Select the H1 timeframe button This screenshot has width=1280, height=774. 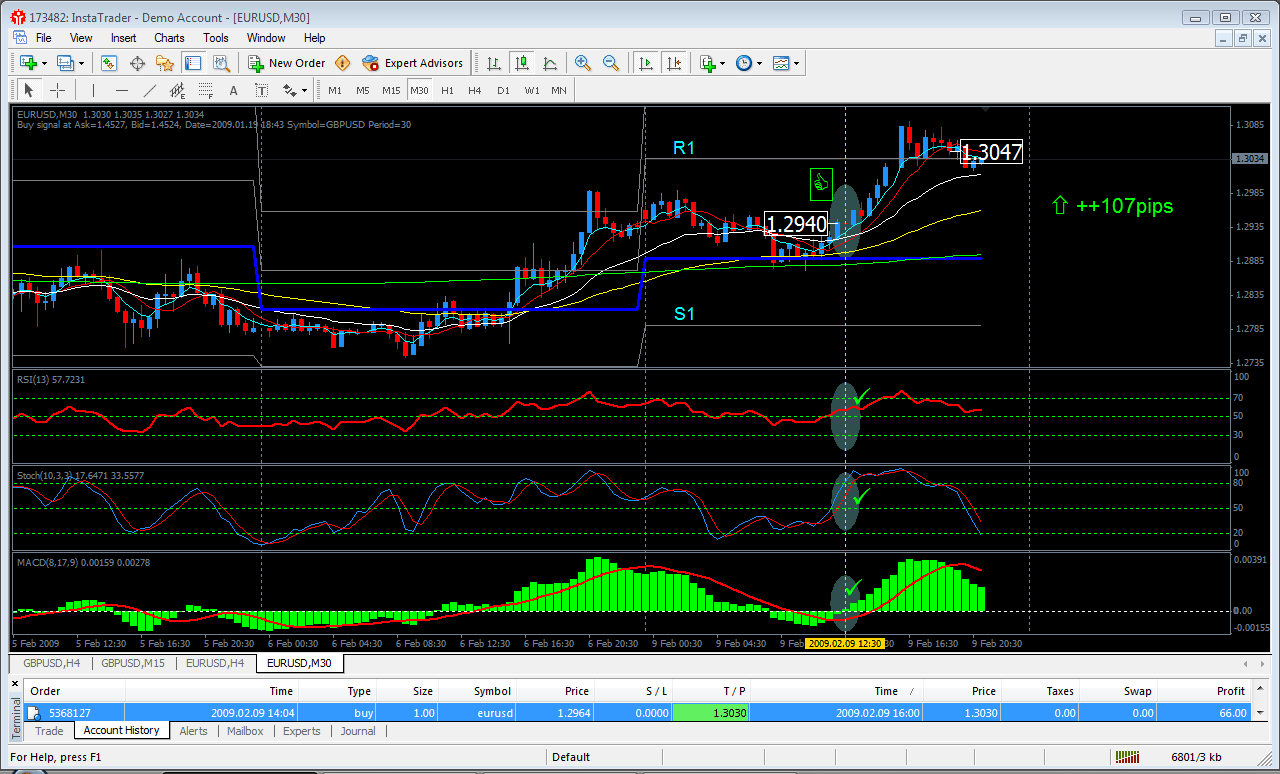point(447,90)
